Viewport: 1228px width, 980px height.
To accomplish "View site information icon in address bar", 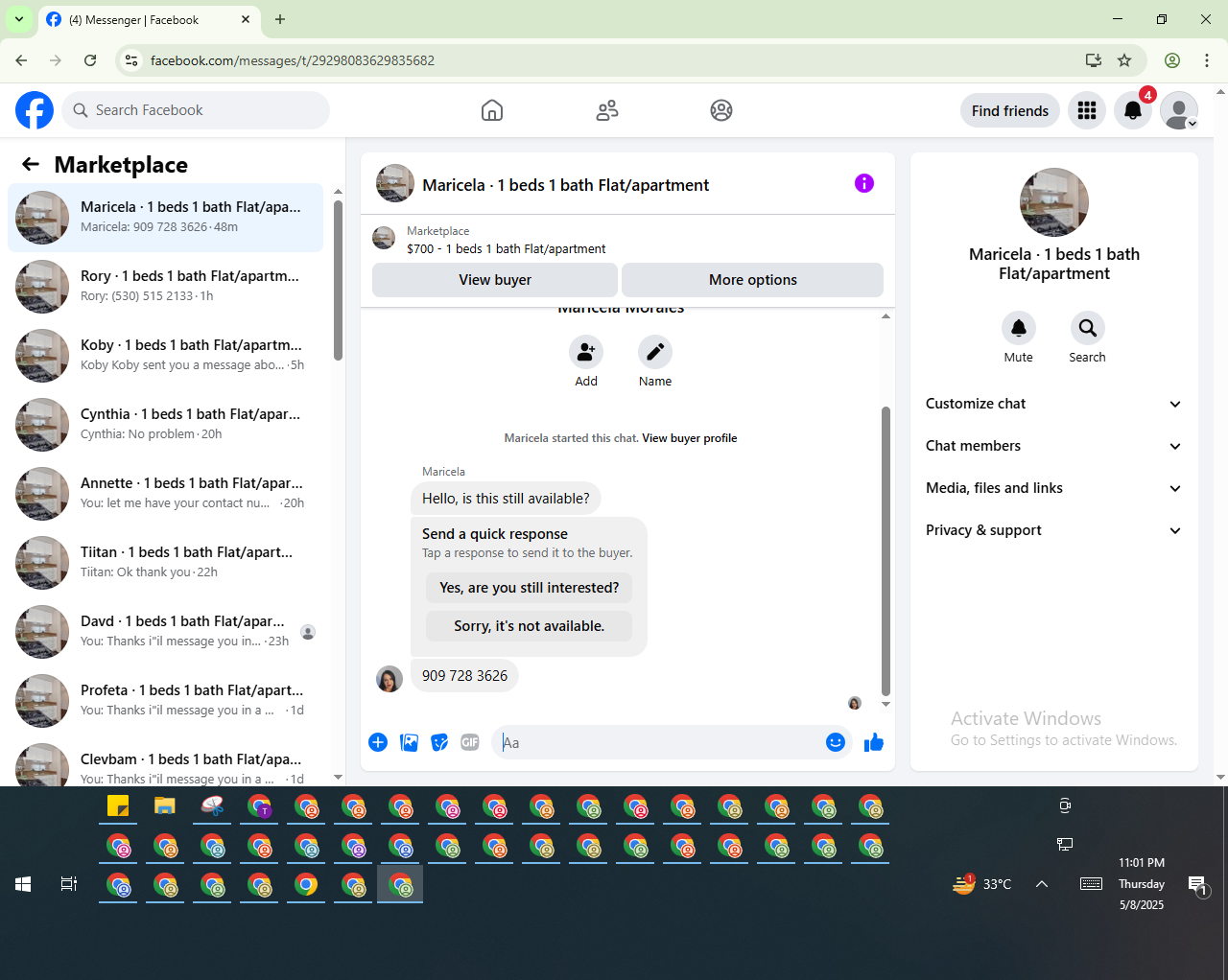I will pos(132,60).
